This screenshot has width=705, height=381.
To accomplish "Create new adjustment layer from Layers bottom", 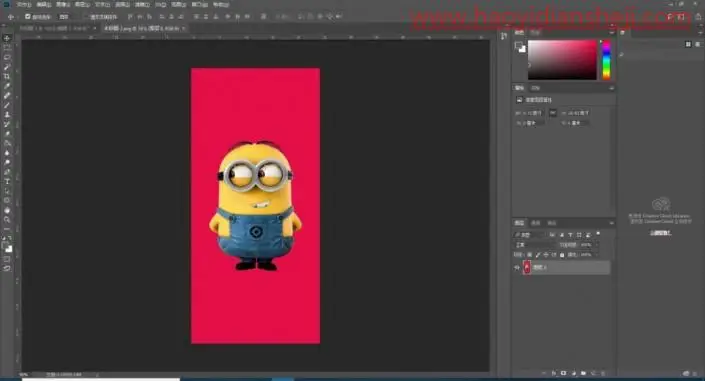I will [x=573, y=373].
